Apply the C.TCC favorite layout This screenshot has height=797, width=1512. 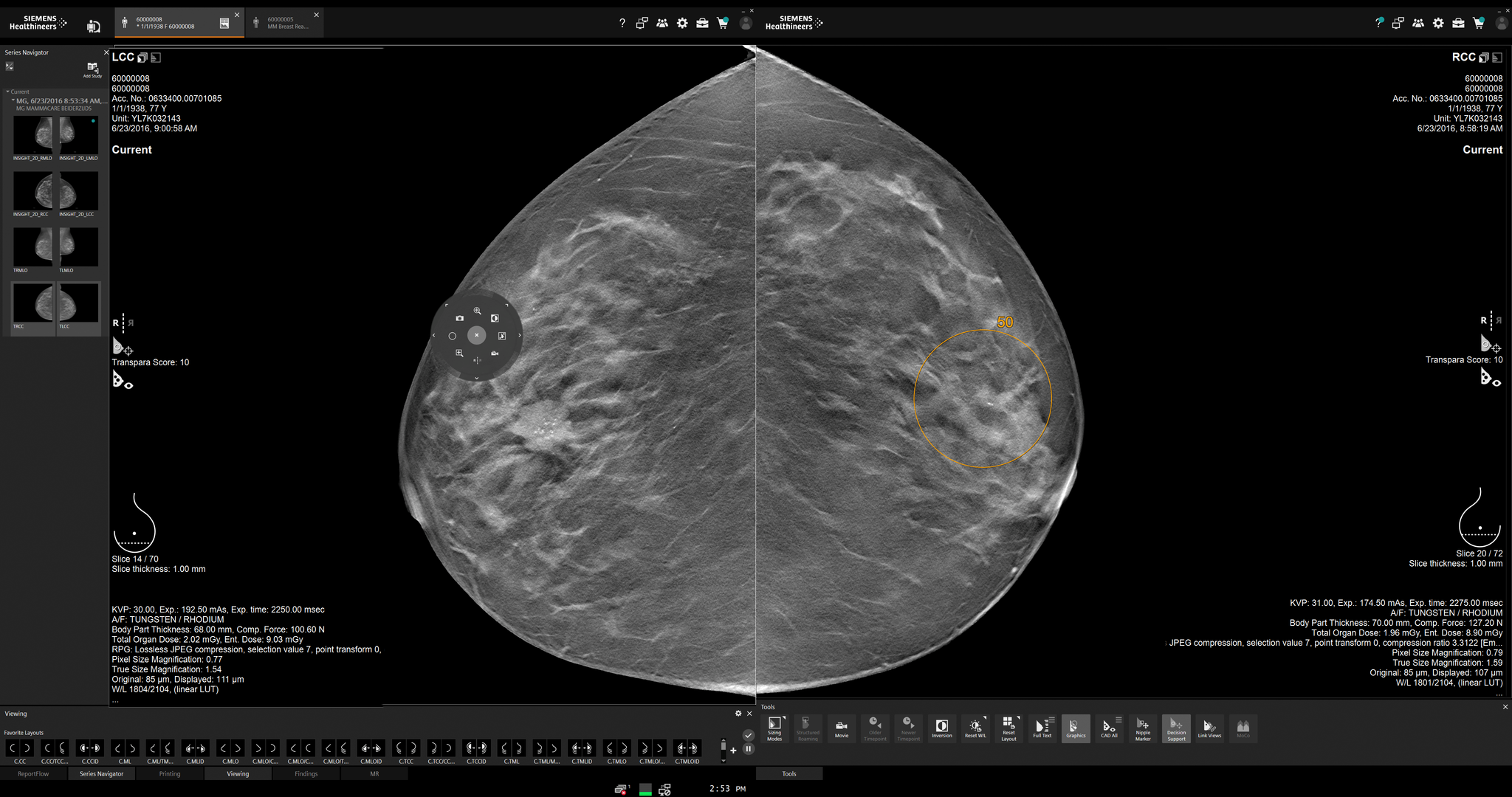point(406,751)
